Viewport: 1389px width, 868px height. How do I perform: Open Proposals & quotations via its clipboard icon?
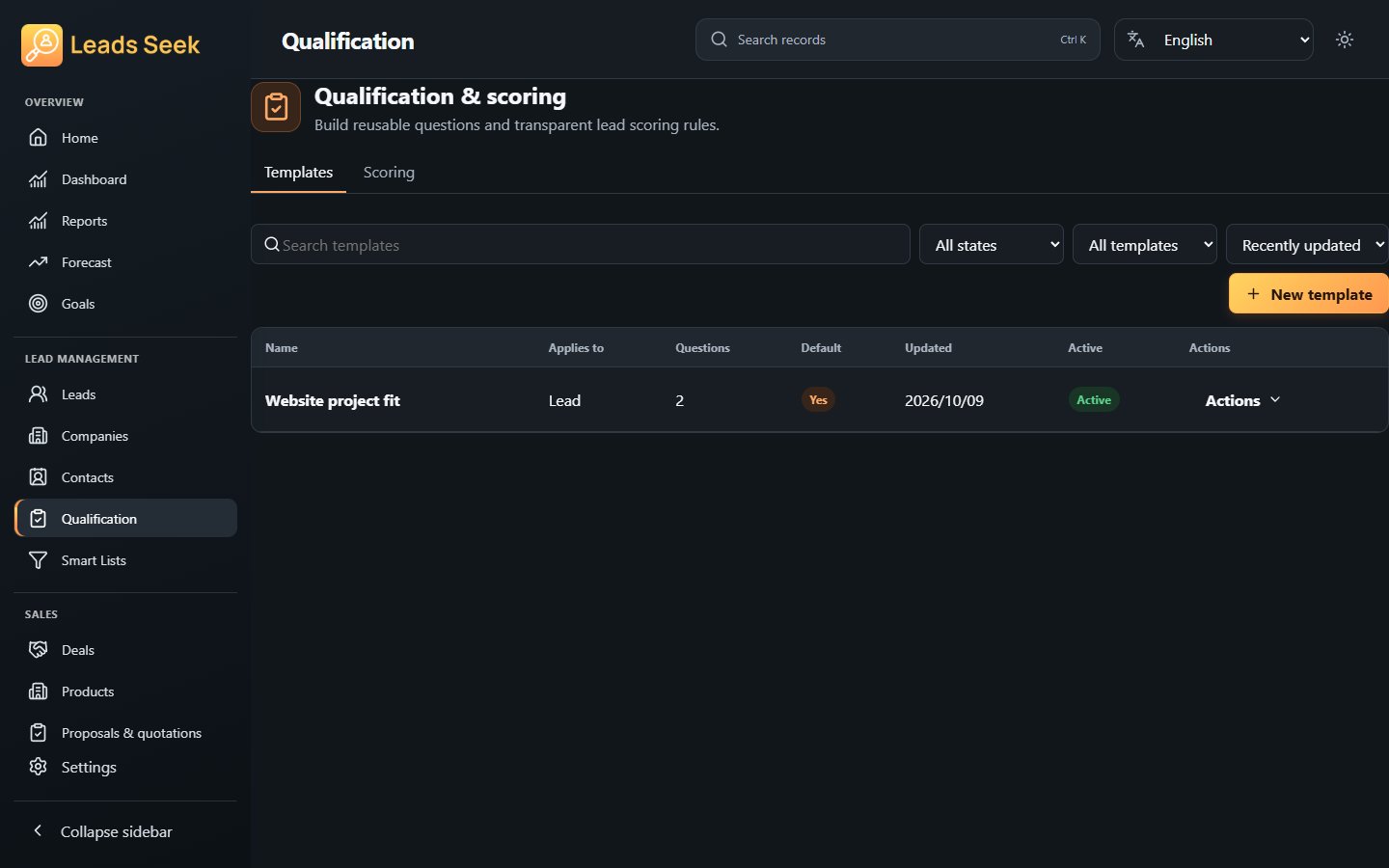(x=39, y=733)
